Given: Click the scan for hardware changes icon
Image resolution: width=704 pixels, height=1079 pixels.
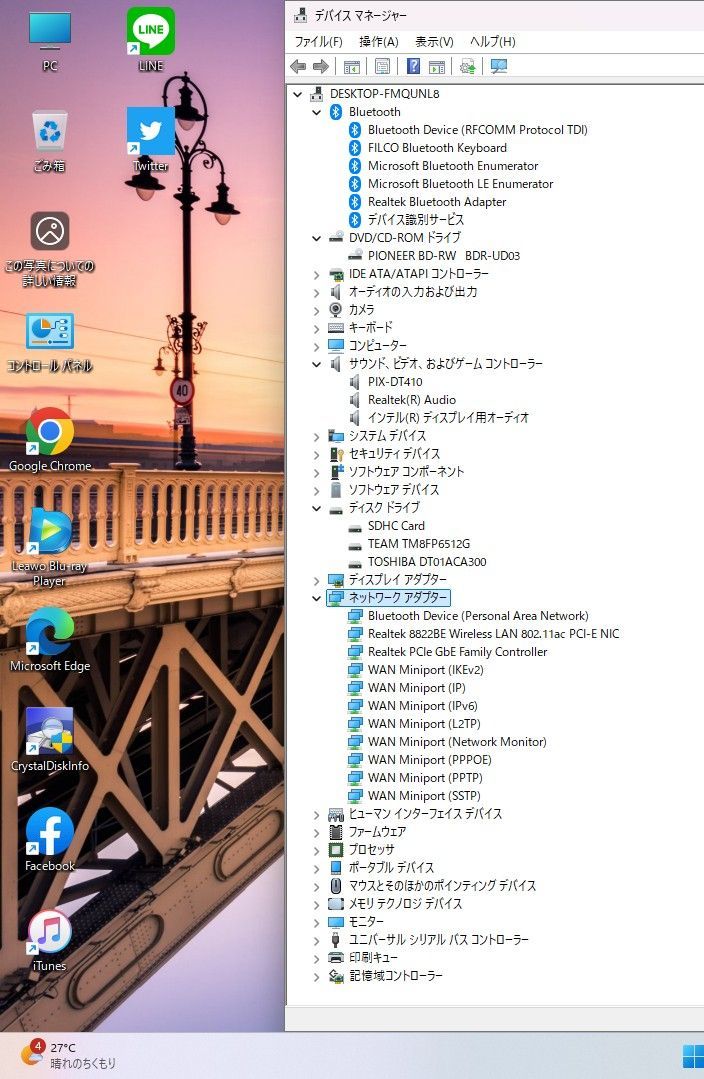Looking at the screenshot, I should [499, 66].
